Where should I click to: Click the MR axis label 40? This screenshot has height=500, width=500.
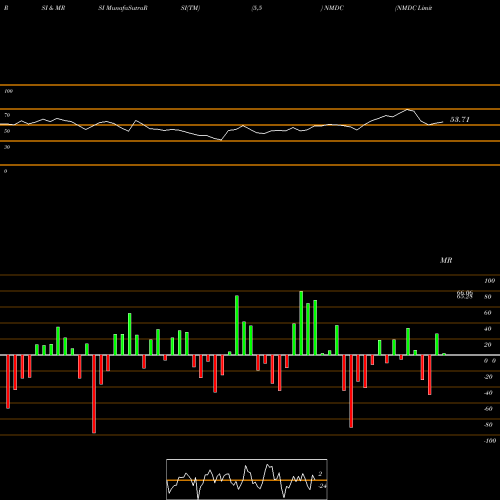[x=488, y=329]
